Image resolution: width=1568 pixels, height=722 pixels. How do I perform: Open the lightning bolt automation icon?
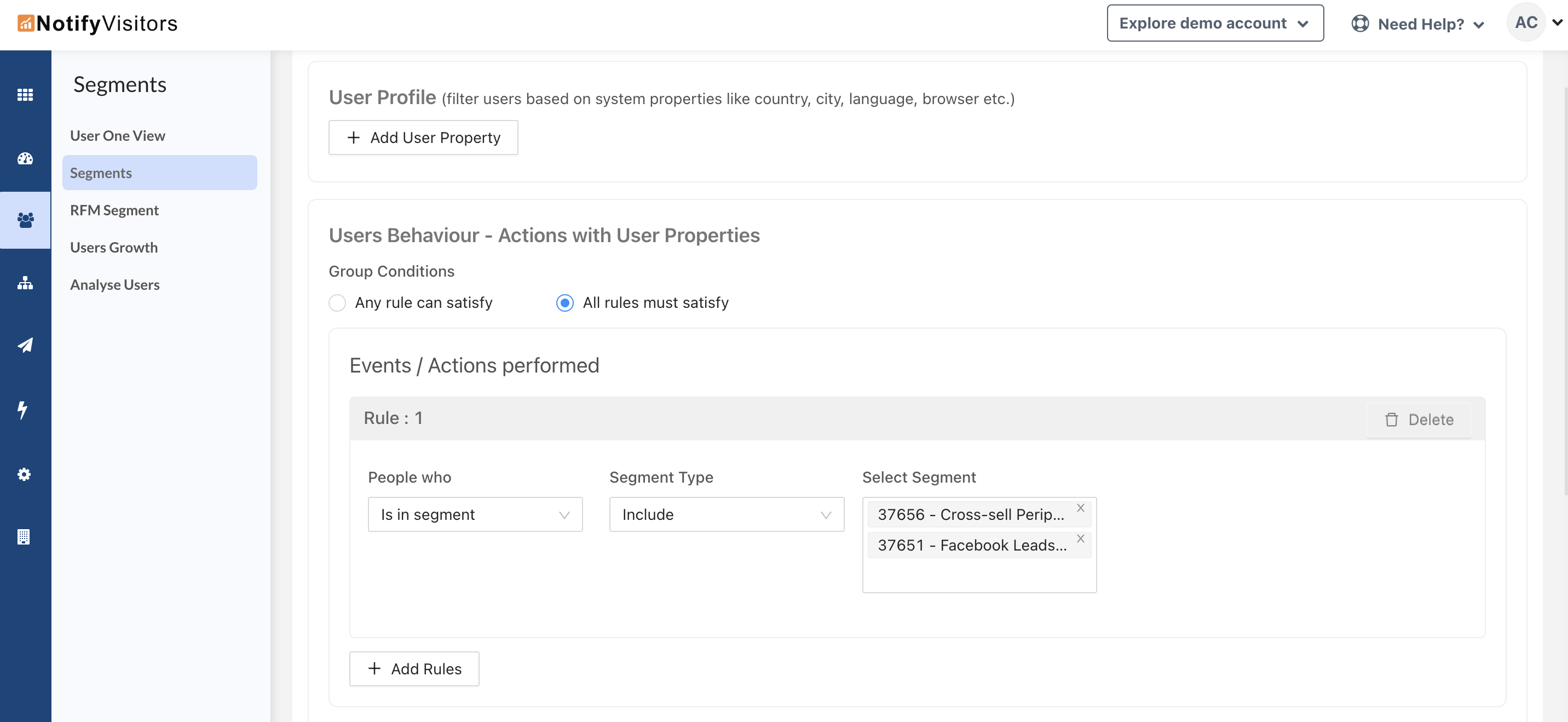coord(23,409)
